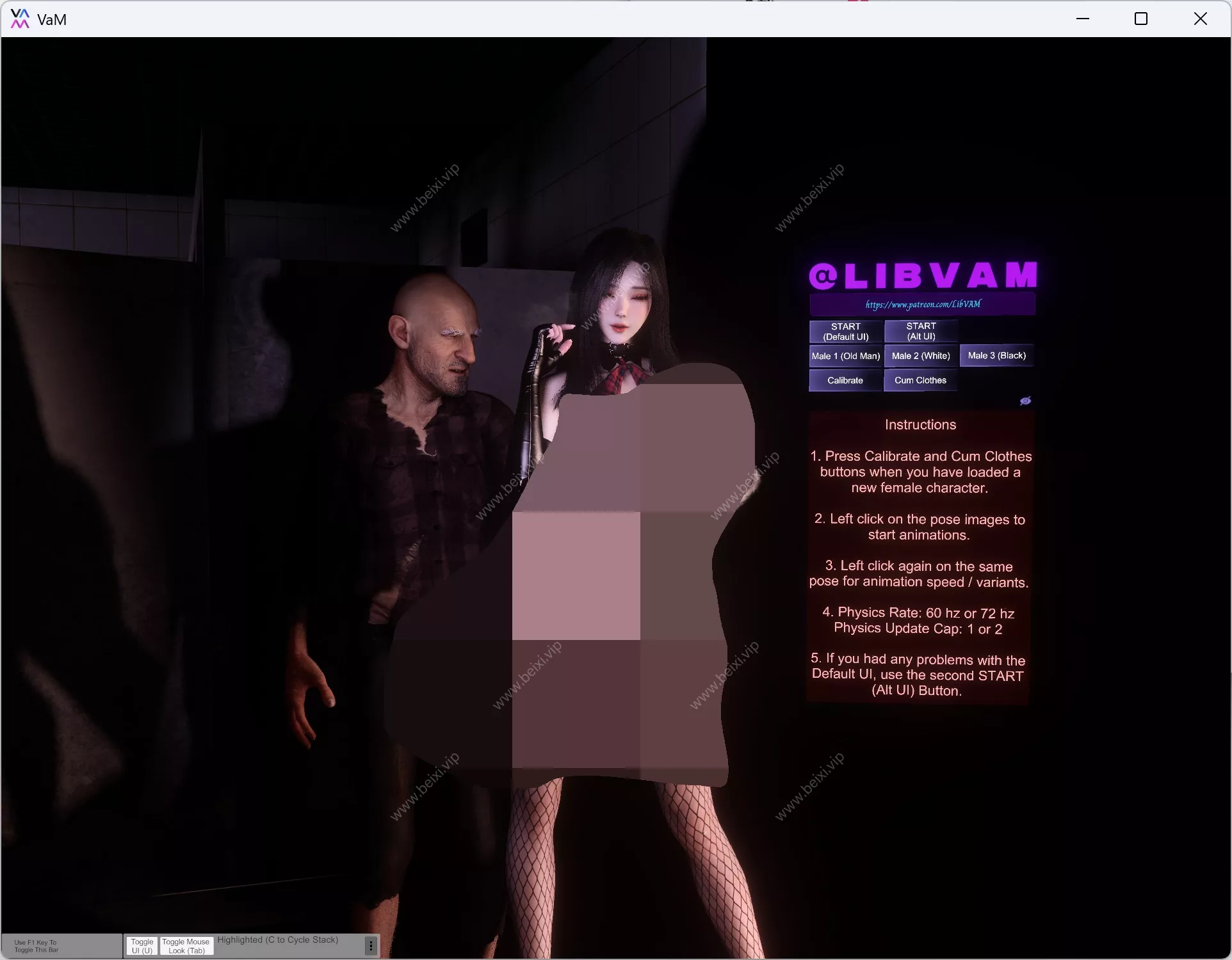The height and width of the screenshot is (960, 1232).
Task: Click the Use F1 Key hint bar
Action: (61, 946)
